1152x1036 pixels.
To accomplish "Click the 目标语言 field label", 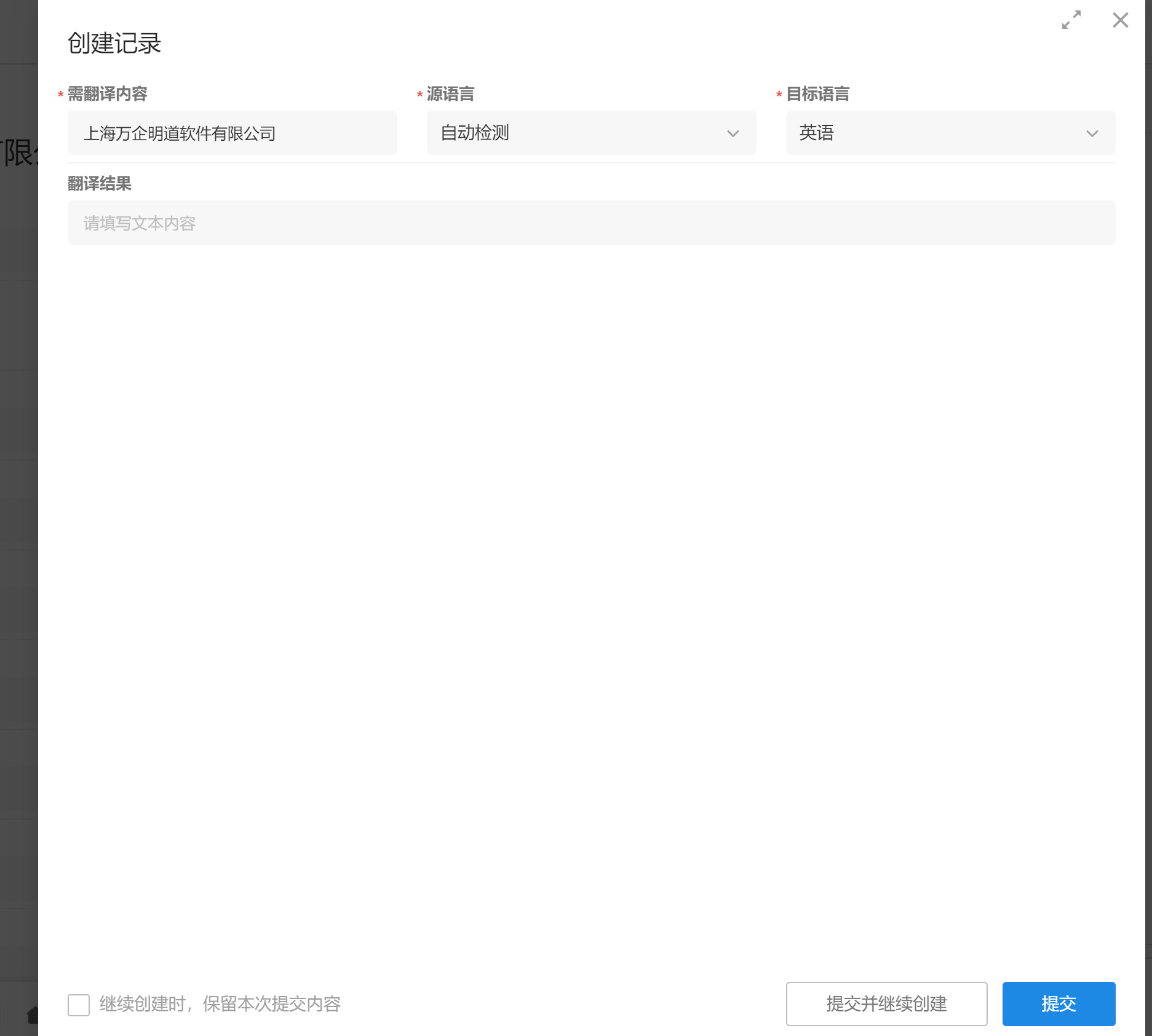I will coord(817,94).
